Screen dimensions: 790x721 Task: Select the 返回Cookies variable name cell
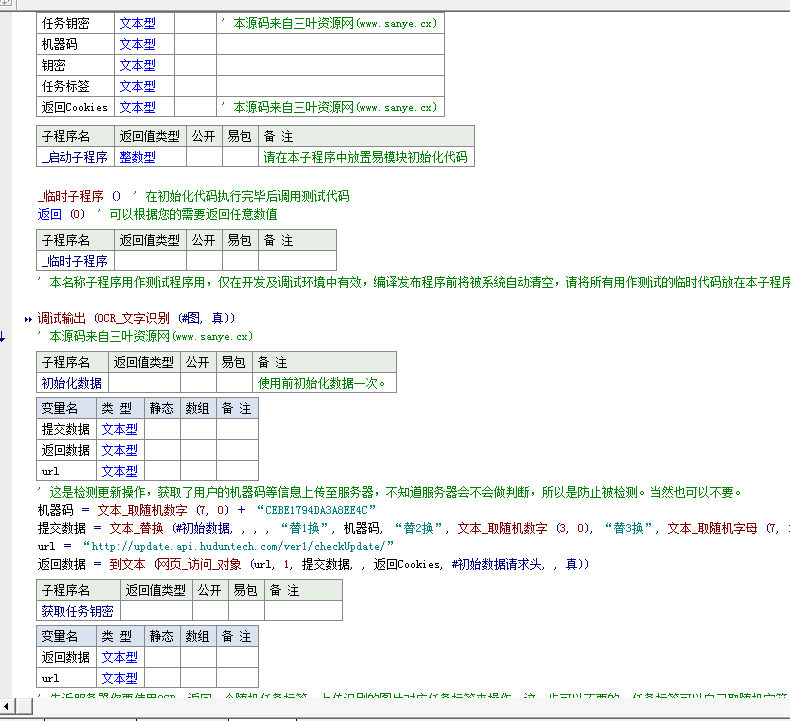[x=76, y=107]
